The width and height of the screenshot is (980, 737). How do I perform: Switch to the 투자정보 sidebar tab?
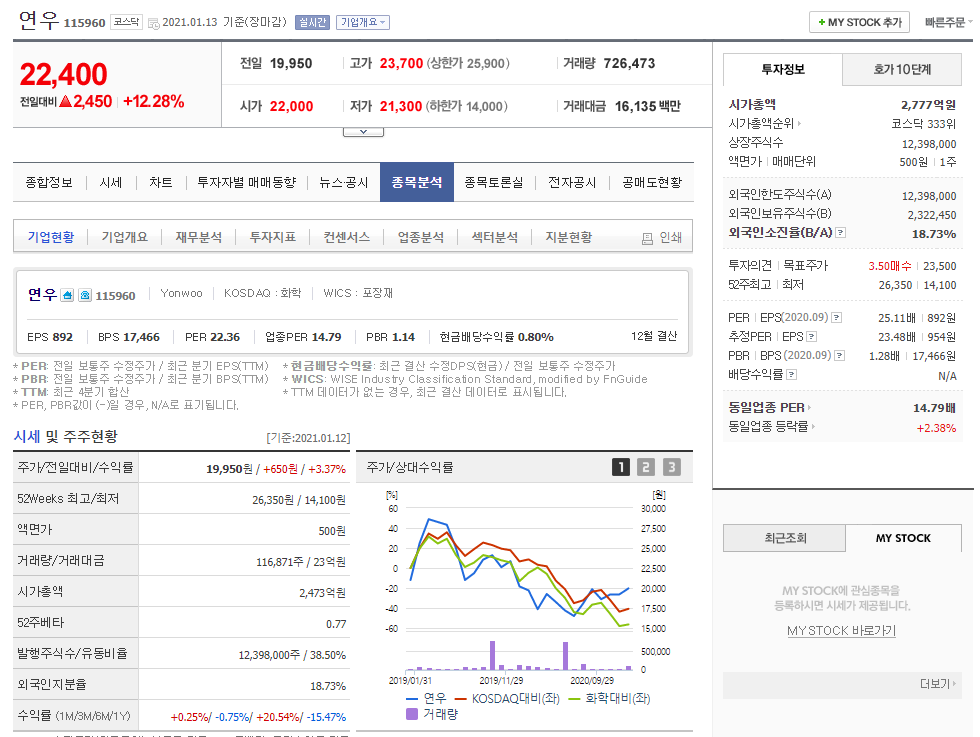[782, 69]
